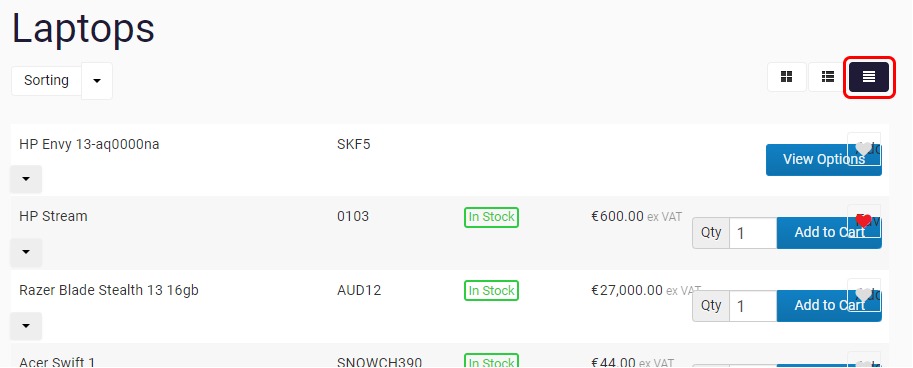913x368 pixels.
Task: Add Razer Blade Stealth to cart
Action: [829, 306]
